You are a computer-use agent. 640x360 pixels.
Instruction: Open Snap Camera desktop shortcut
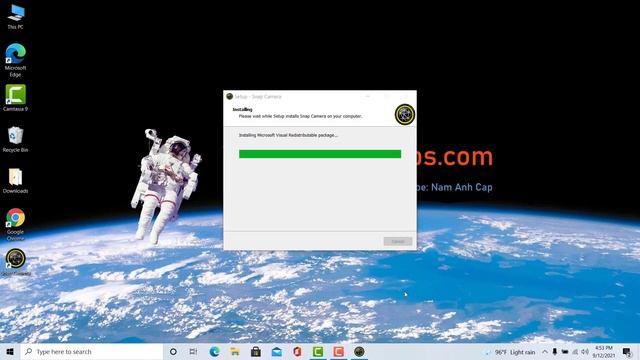click(x=16, y=262)
